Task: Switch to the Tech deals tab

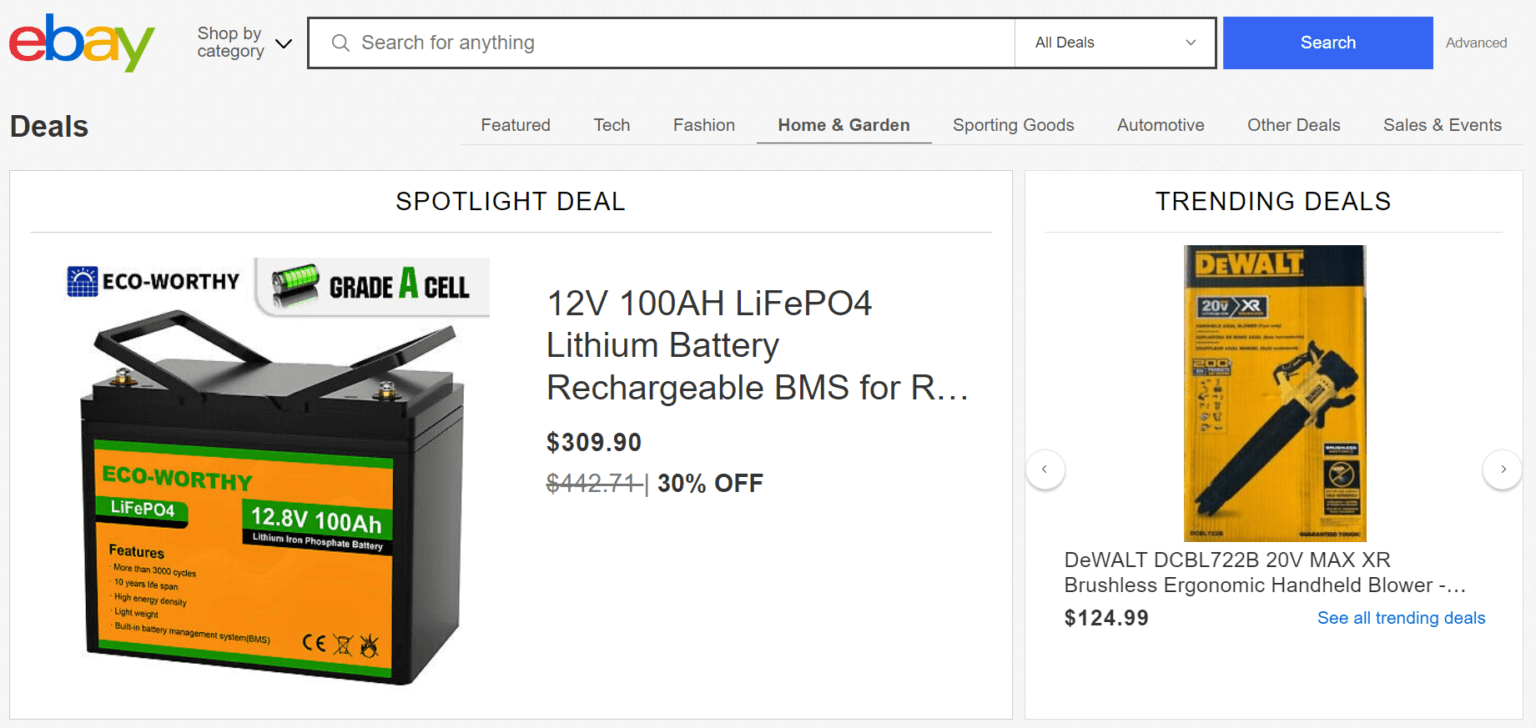Action: coord(611,124)
